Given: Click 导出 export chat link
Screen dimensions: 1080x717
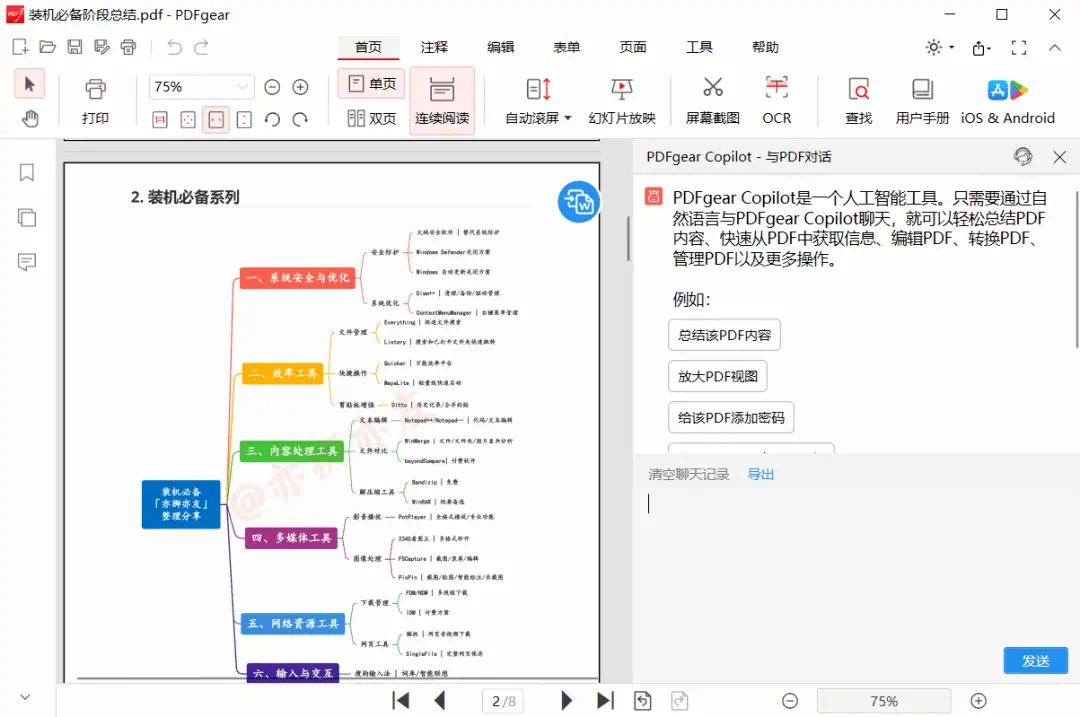Looking at the screenshot, I should point(760,474).
